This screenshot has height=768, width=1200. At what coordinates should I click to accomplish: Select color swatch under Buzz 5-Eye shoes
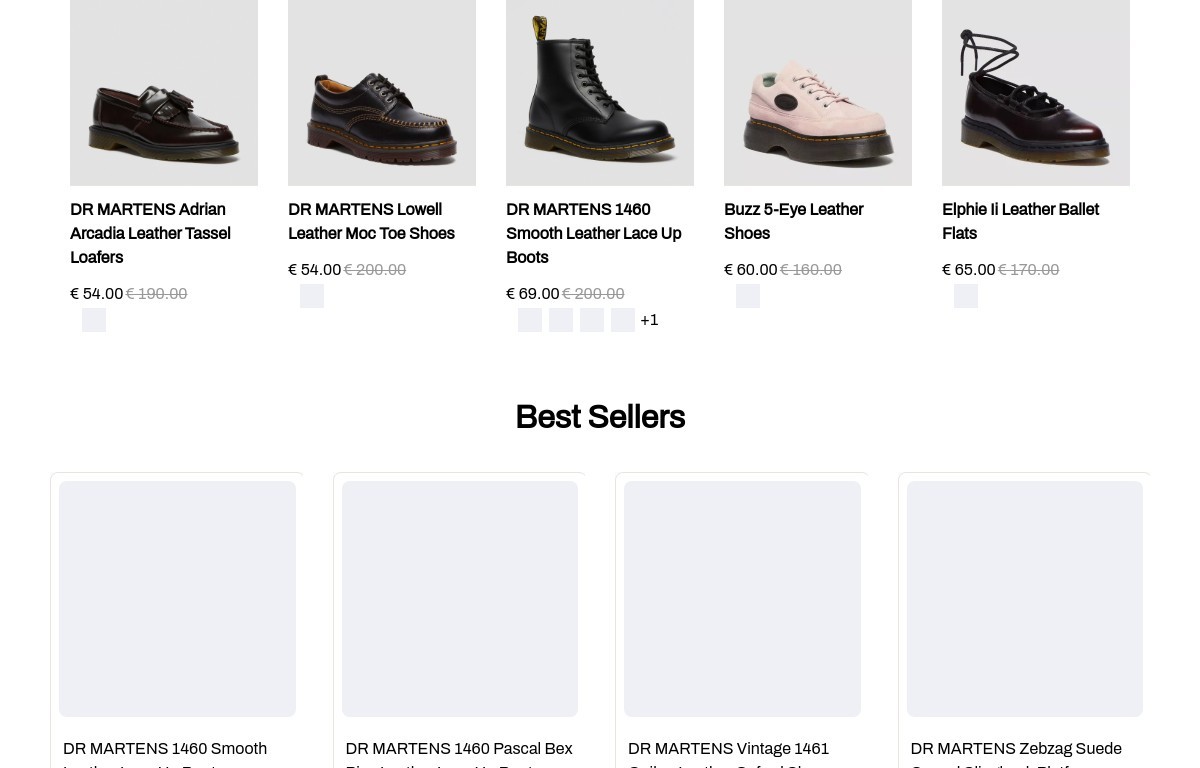coord(748,296)
